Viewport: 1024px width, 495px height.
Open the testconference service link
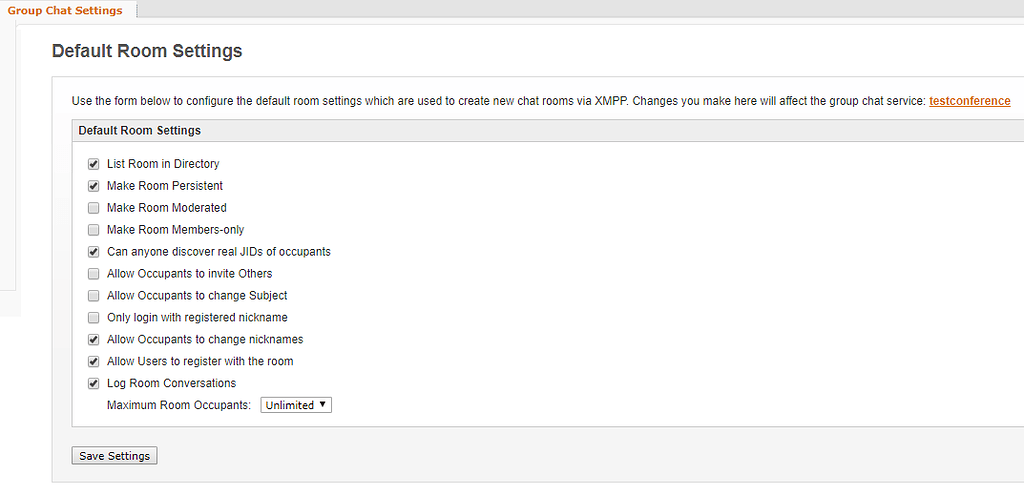[969, 101]
